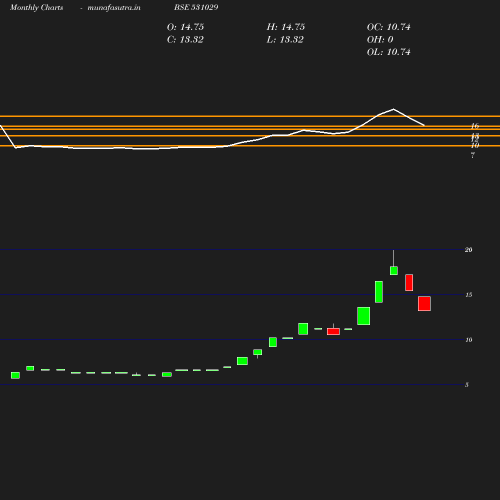The width and height of the screenshot is (500, 500).
Task: Click the munafasutra.in watermark label
Action: [114, 7]
